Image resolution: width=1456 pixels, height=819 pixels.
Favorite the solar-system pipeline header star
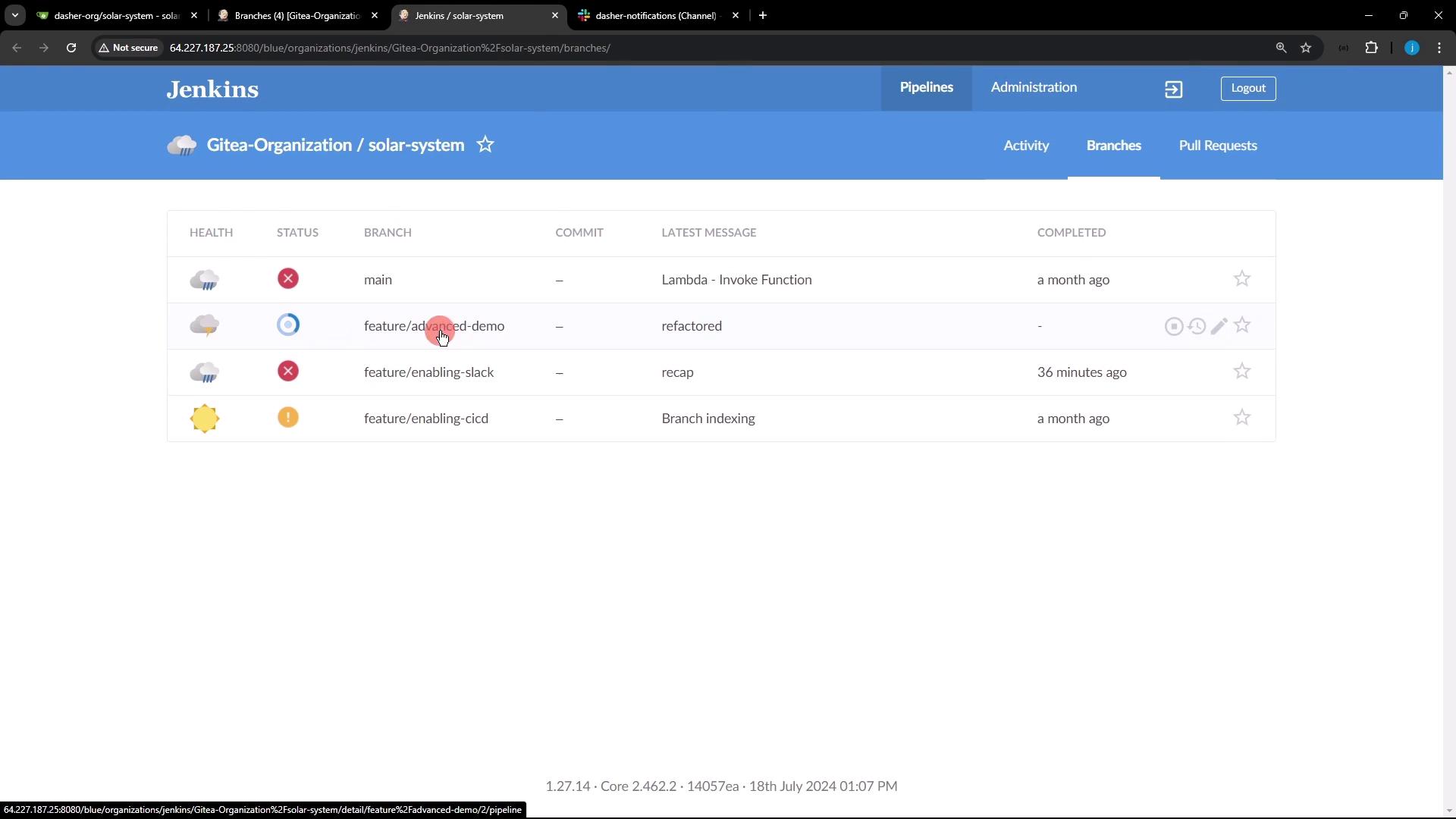click(485, 144)
